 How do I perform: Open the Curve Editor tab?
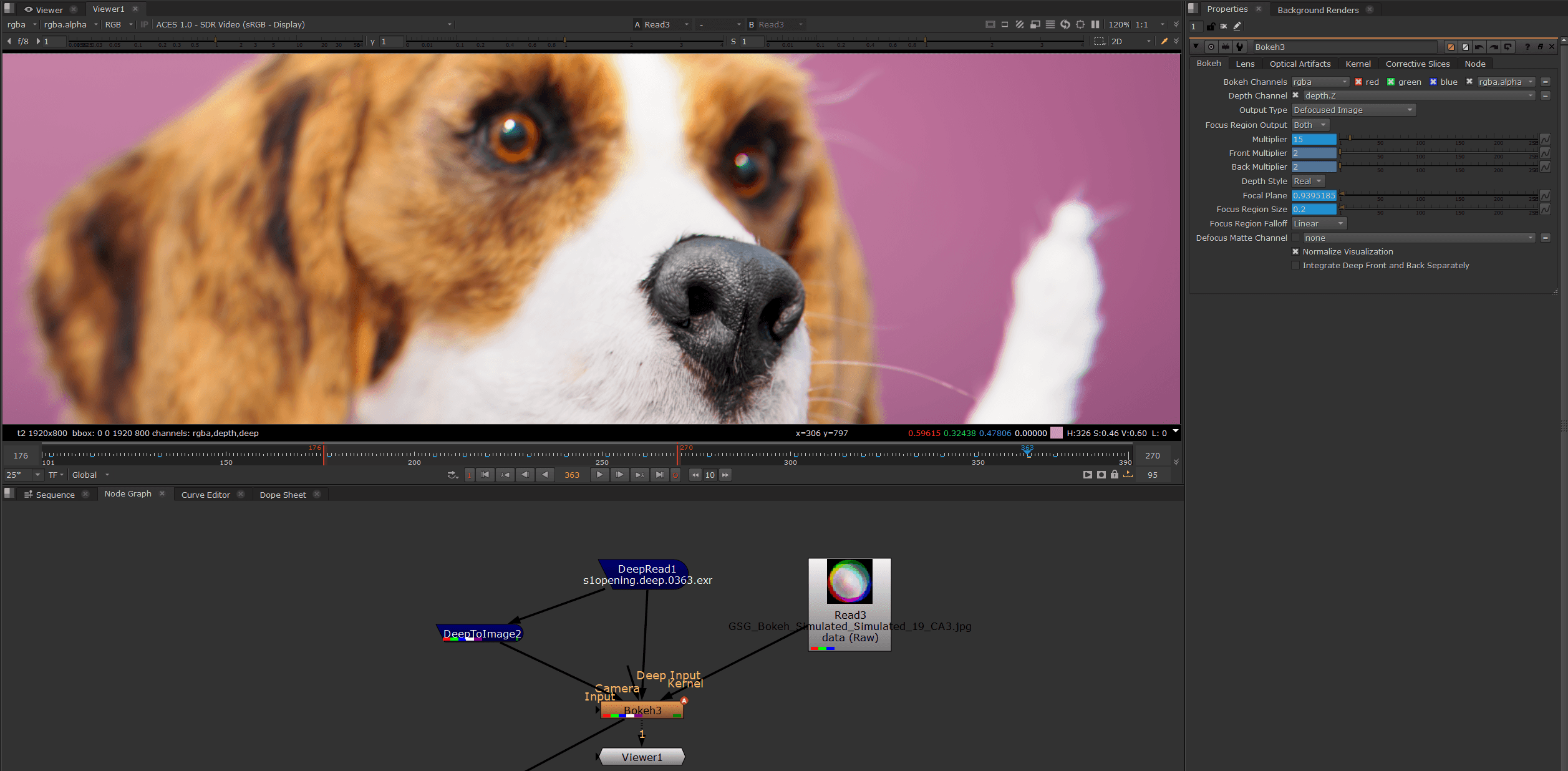pos(205,494)
